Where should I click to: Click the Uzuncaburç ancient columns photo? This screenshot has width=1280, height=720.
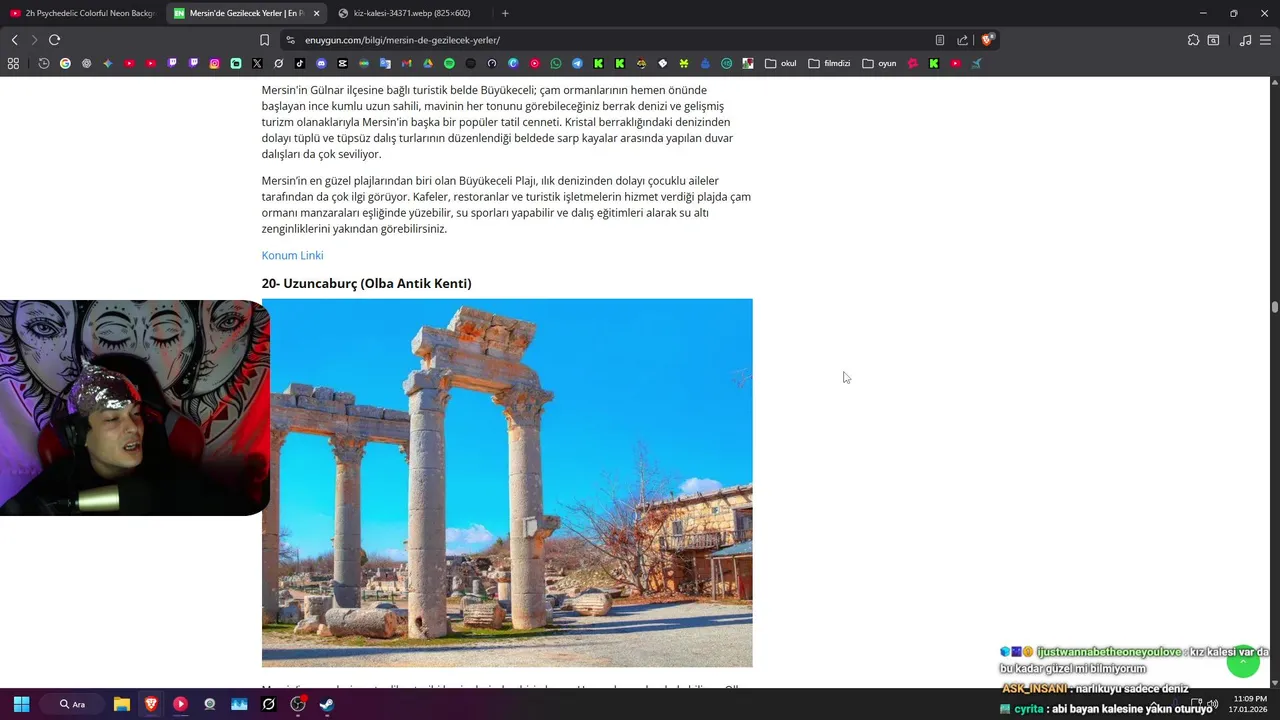click(x=507, y=483)
